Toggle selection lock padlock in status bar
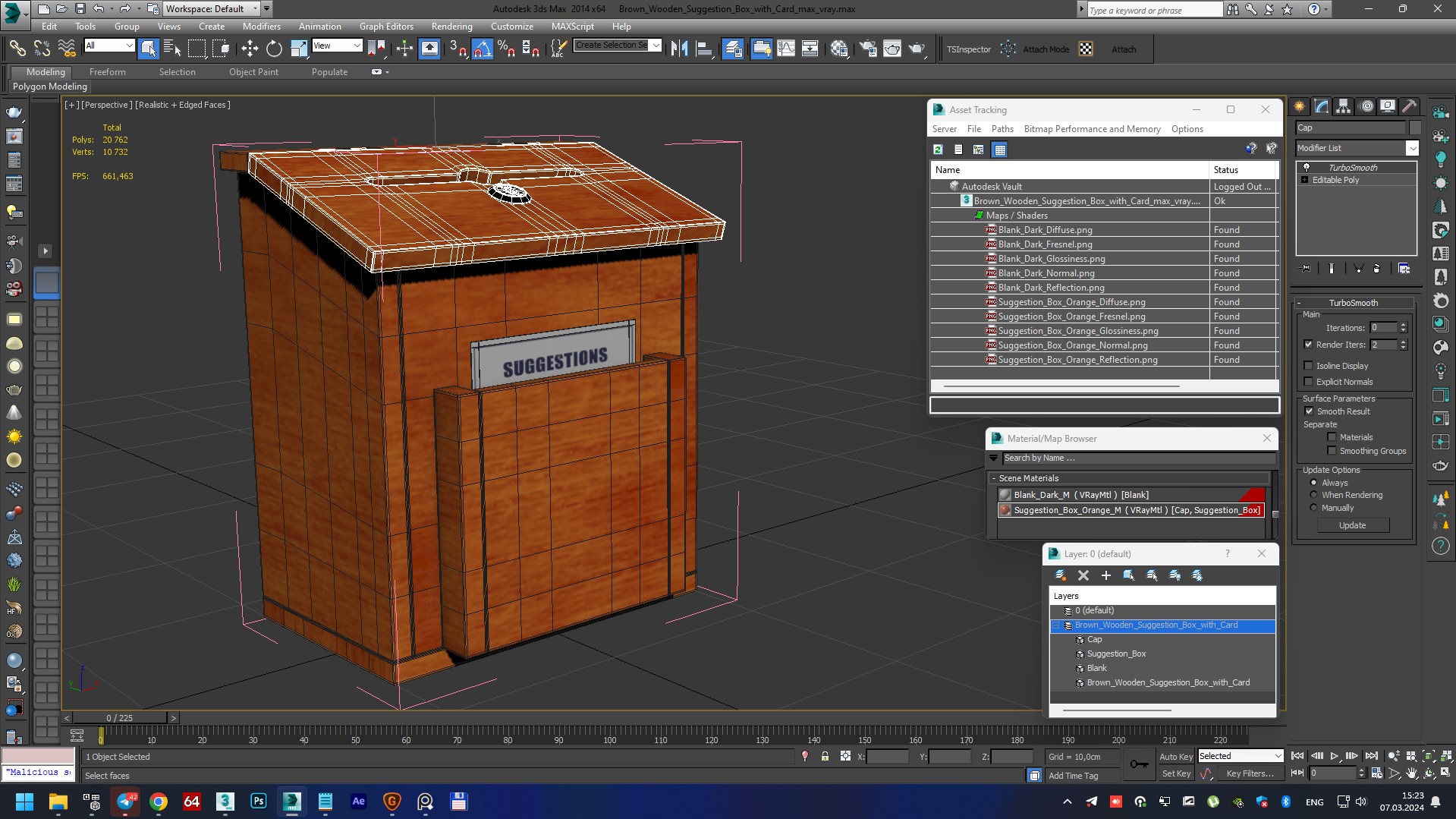 tap(825, 757)
